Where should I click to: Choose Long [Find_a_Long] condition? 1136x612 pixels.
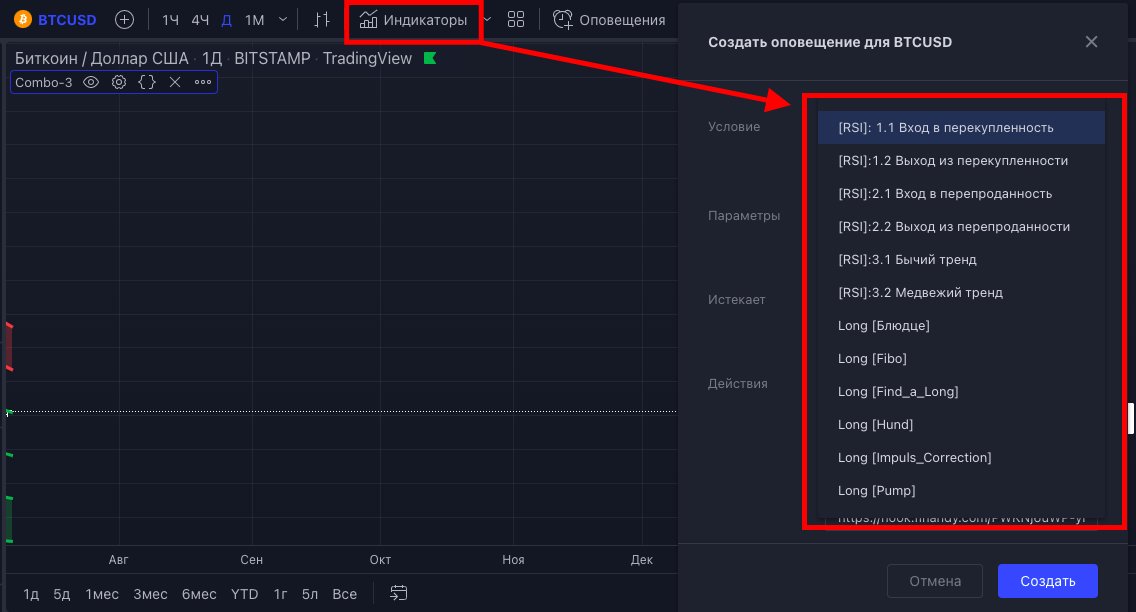[961, 392]
